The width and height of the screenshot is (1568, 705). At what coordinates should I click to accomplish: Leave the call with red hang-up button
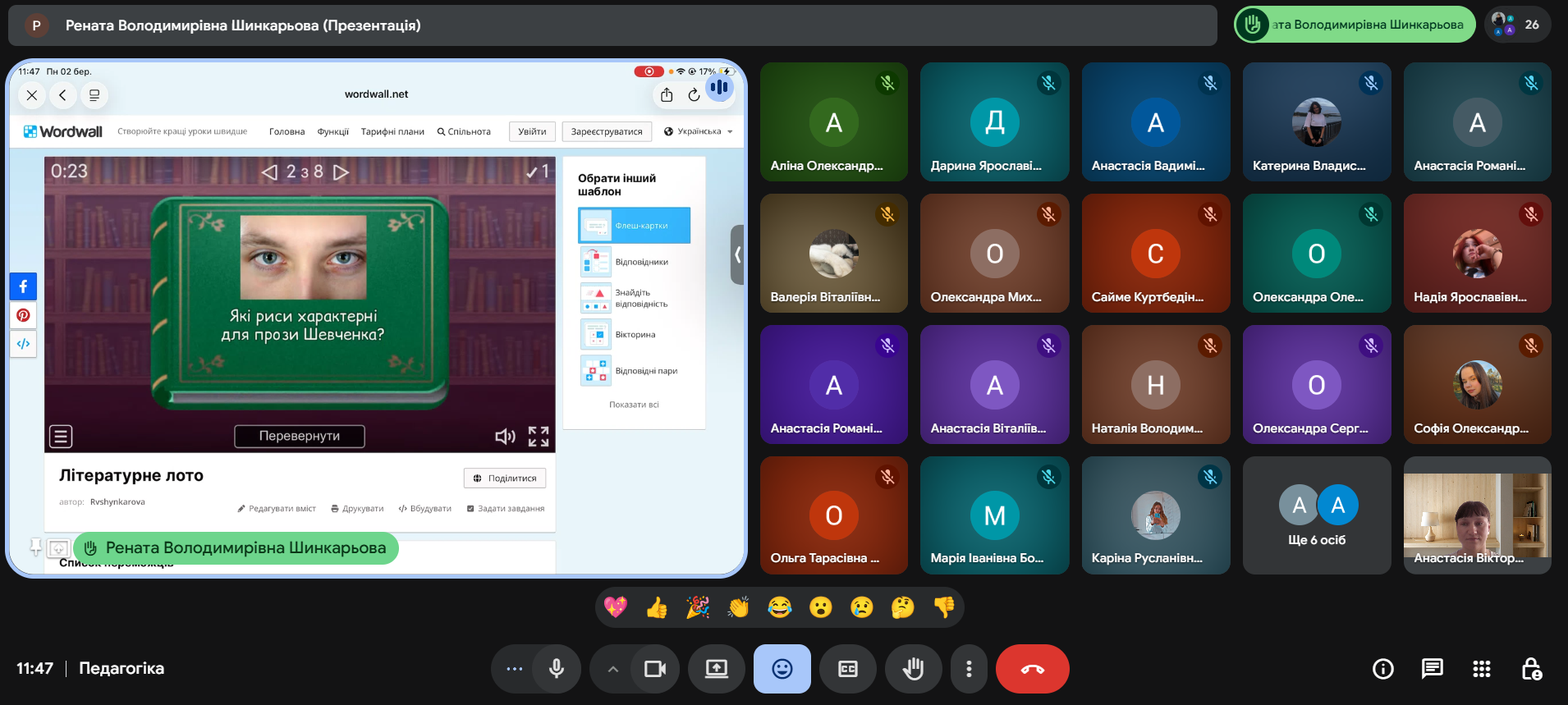point(1033,669)
